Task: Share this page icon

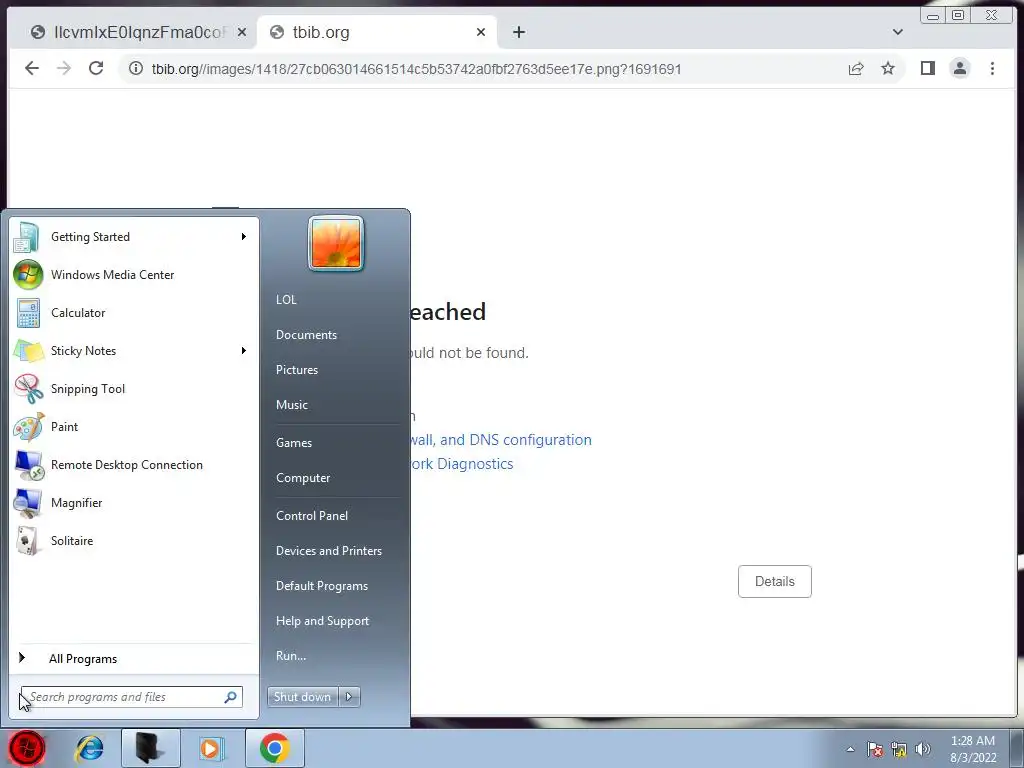Action: pyautogui.click(x=856, y=69)
